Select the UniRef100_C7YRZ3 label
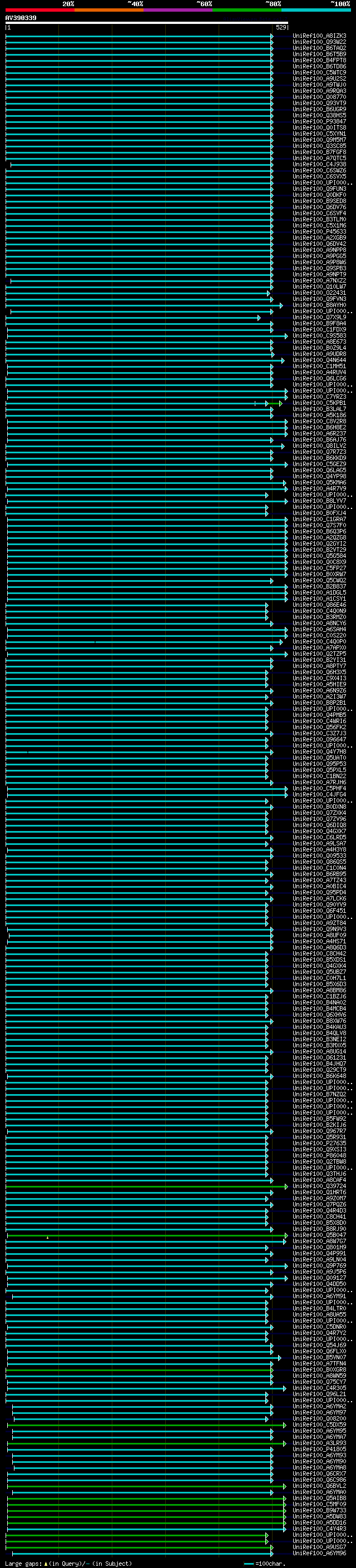356x1568 pixels. [x=319, y=397]
